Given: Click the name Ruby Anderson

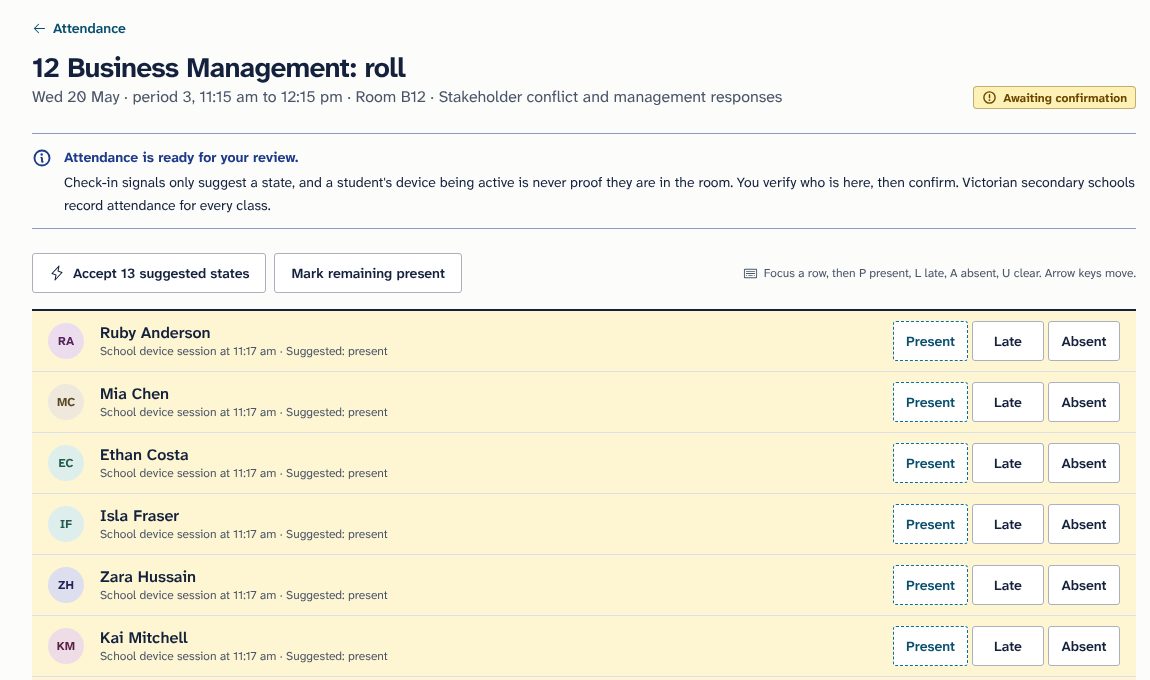Looking at the screenshot, I should coord(155,332).
